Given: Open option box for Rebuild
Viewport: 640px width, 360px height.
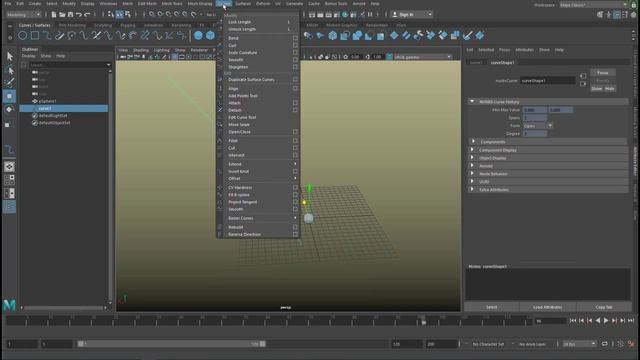Looking at the screenshot, I should tap(295, 227).
